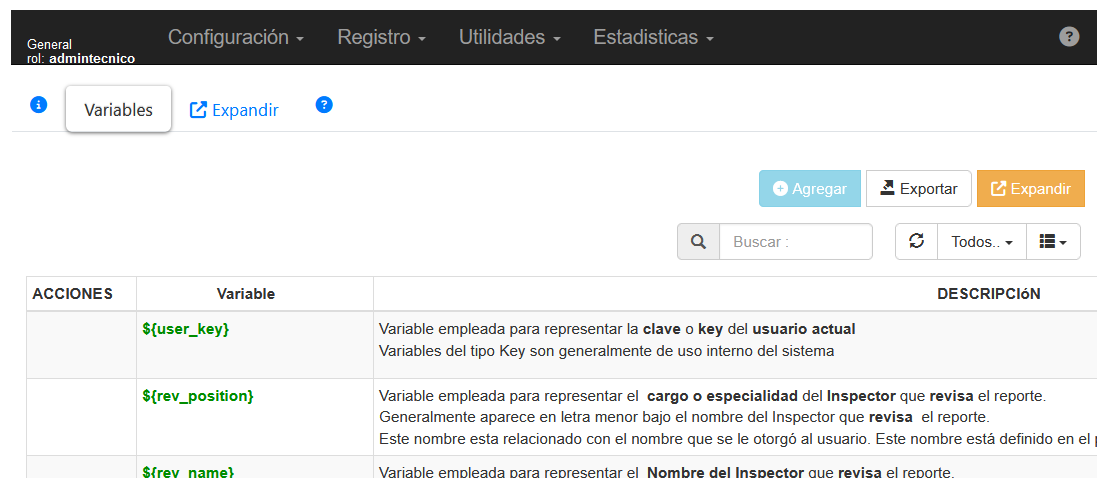The image size is (1097, 478).
Task: Expand the Registro menu
Action: click(381, 38)
